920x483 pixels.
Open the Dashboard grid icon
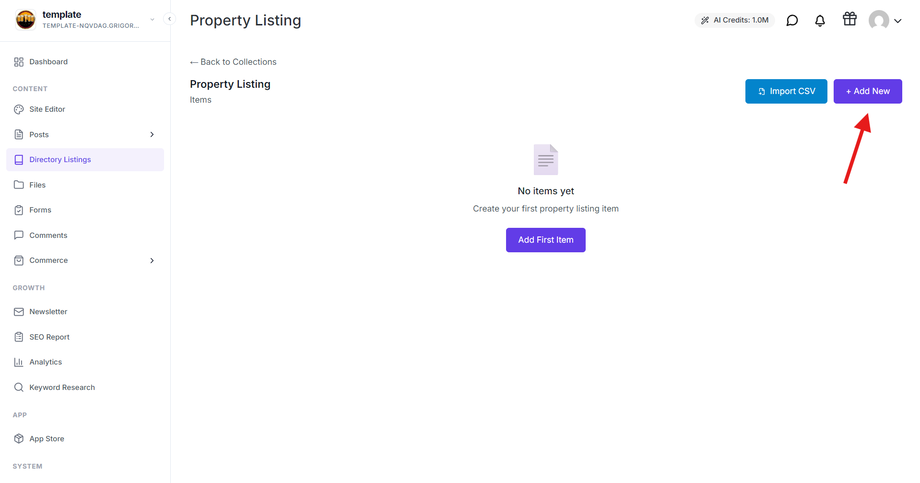coord(19,62)
